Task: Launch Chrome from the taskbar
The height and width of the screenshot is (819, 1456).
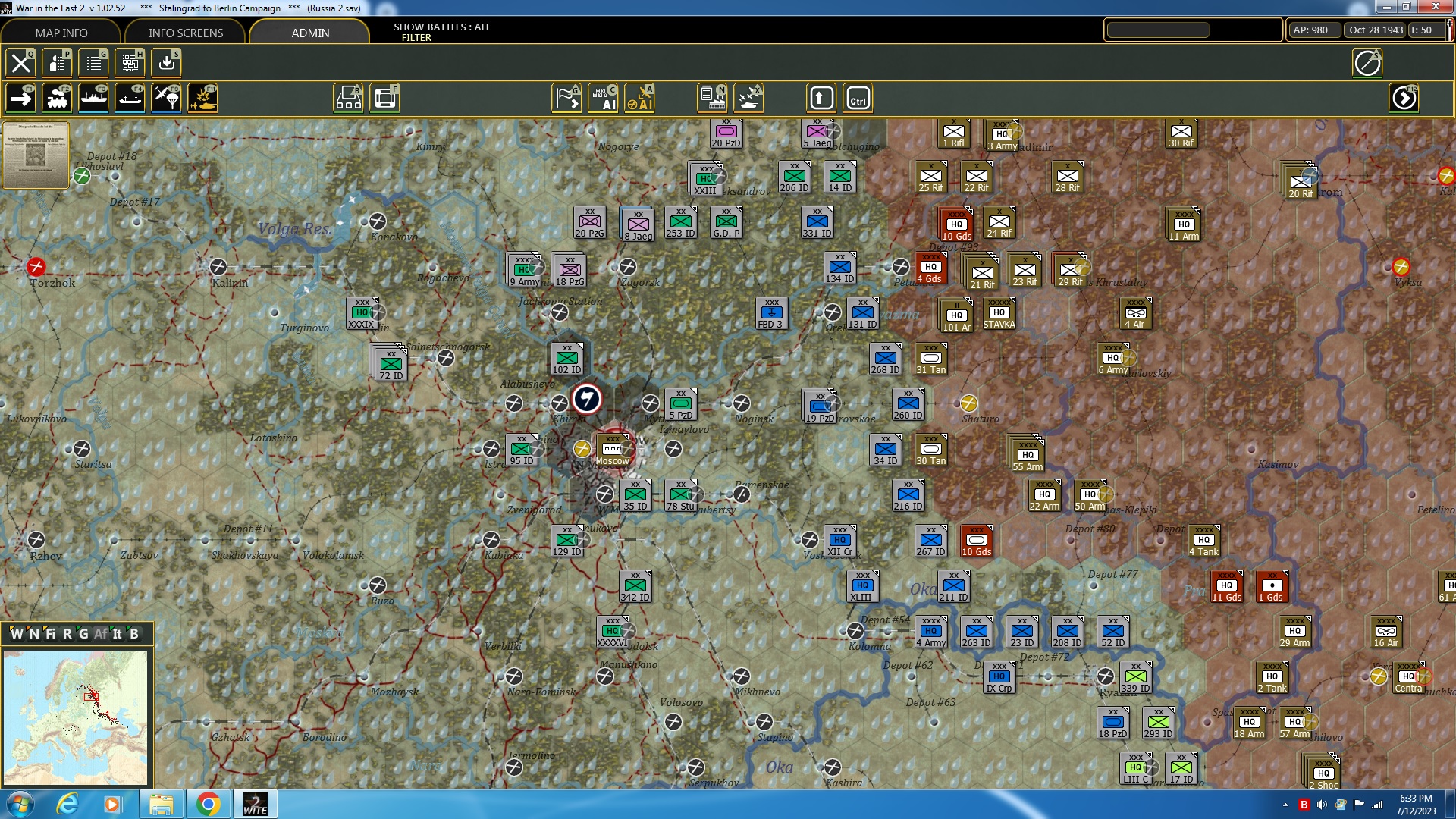Action: 210,803
